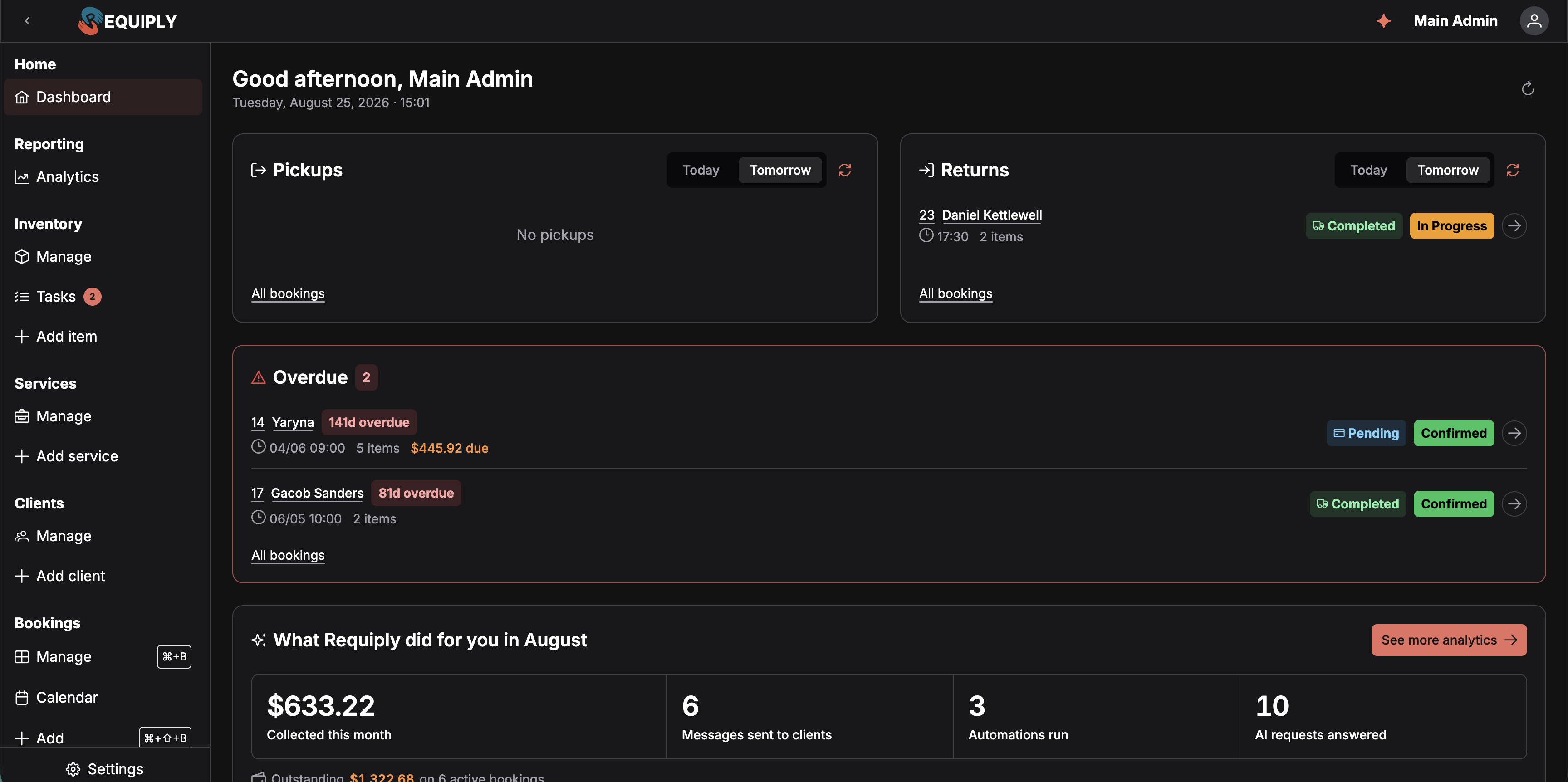Viewport: 1568px width, 782px height.
Task: Open Bookings Manage
Action: click(103, 657)
